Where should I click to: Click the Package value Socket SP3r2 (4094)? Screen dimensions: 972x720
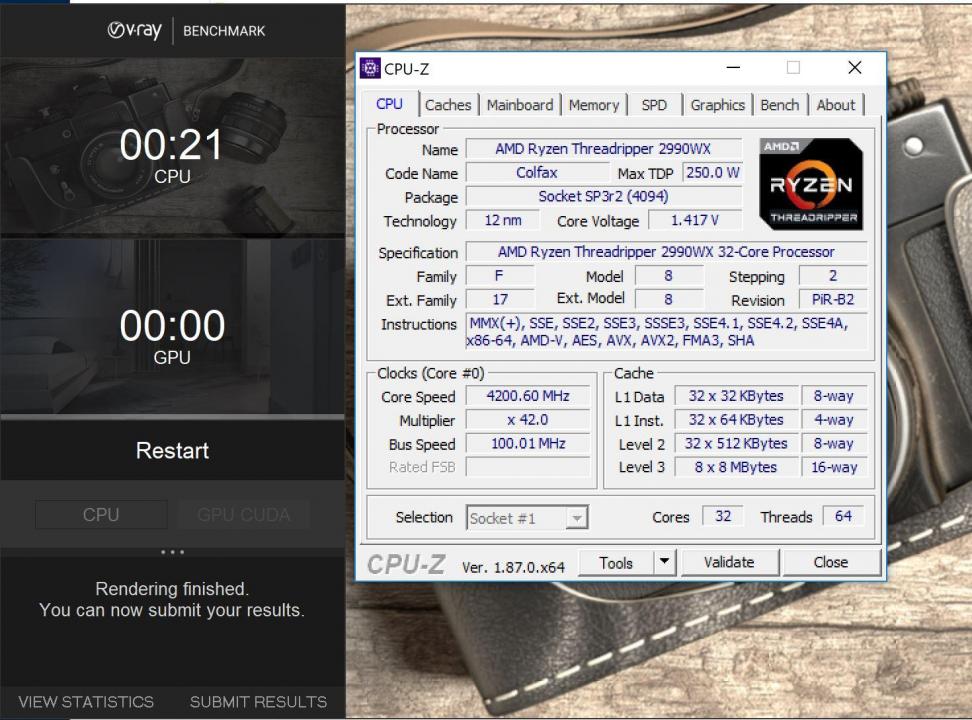[x=603, y=197]
